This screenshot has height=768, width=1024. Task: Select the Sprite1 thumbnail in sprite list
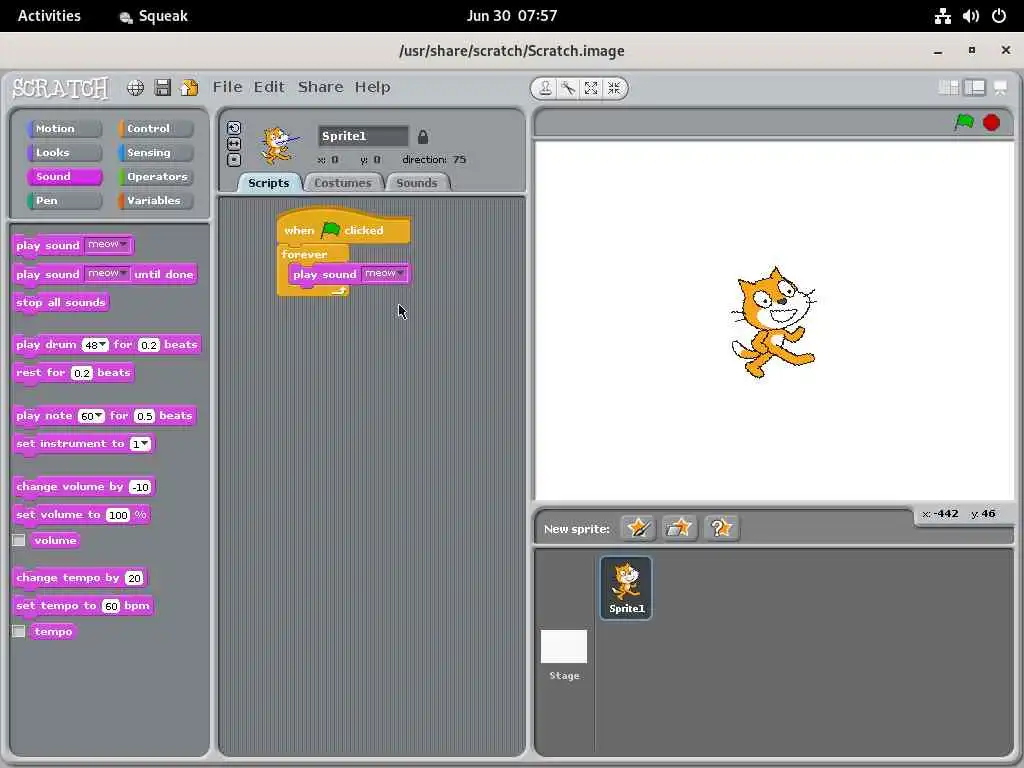626,588
